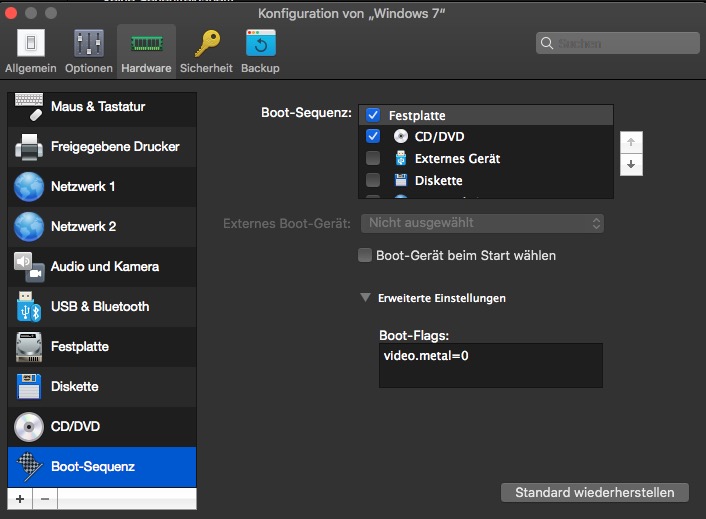Open the Allgemein settings icon
The height and width of the screenshot is (519, 706).
[31, 43]
